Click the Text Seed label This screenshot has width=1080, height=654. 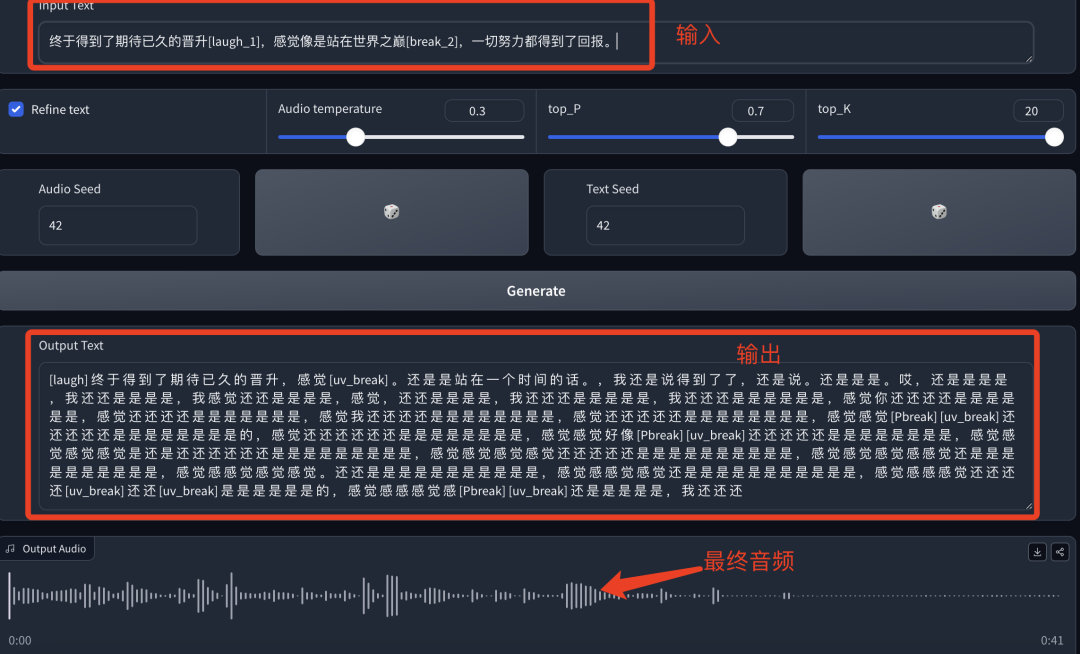tap(612, 189)
